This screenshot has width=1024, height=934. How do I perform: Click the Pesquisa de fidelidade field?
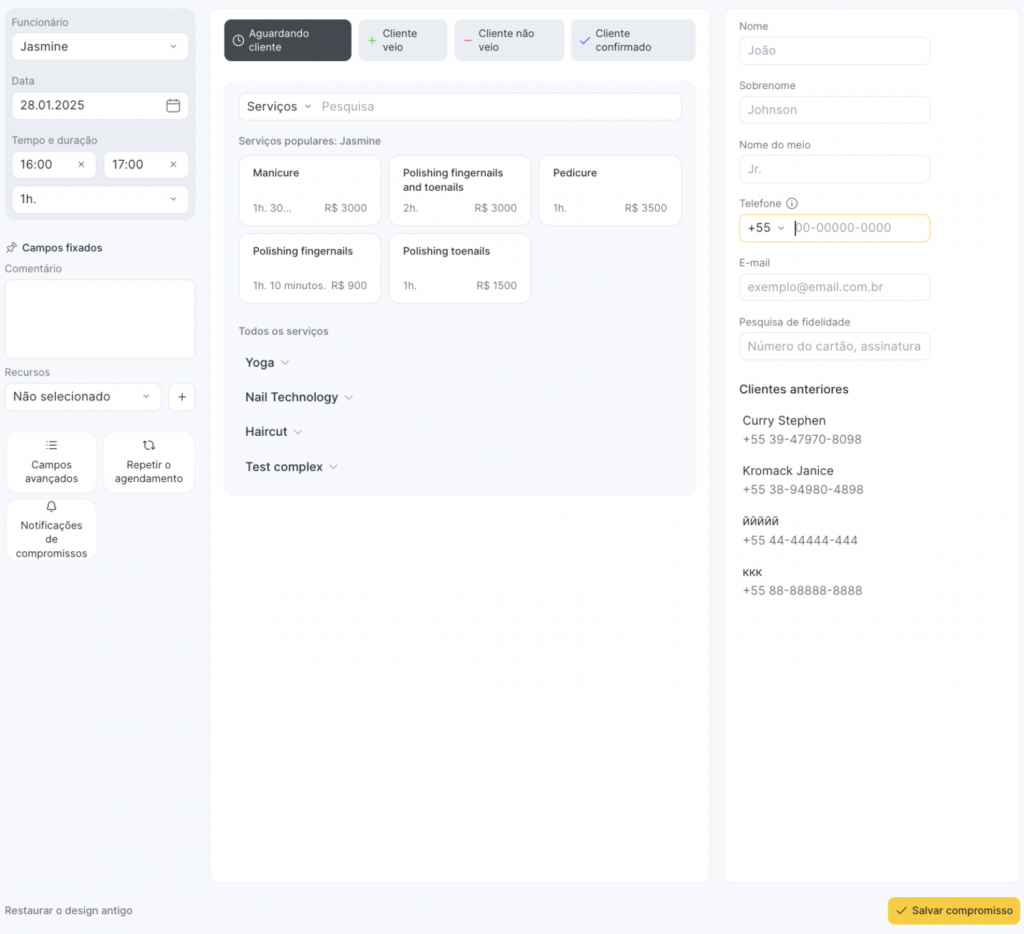pyautogui.click(x=834, y=346)
